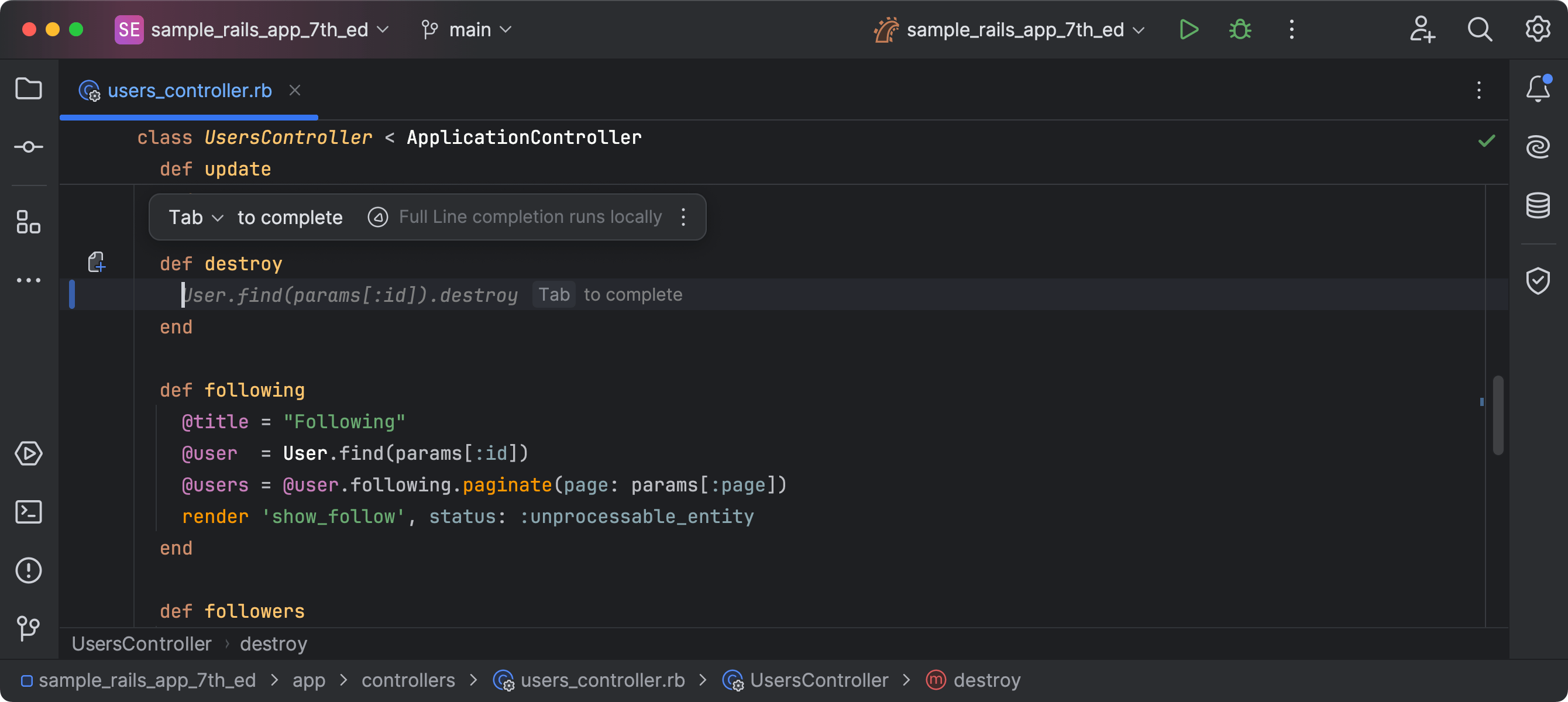Open the Database tool window
Screen dimensions: 1568x702
pos(1538,206)
